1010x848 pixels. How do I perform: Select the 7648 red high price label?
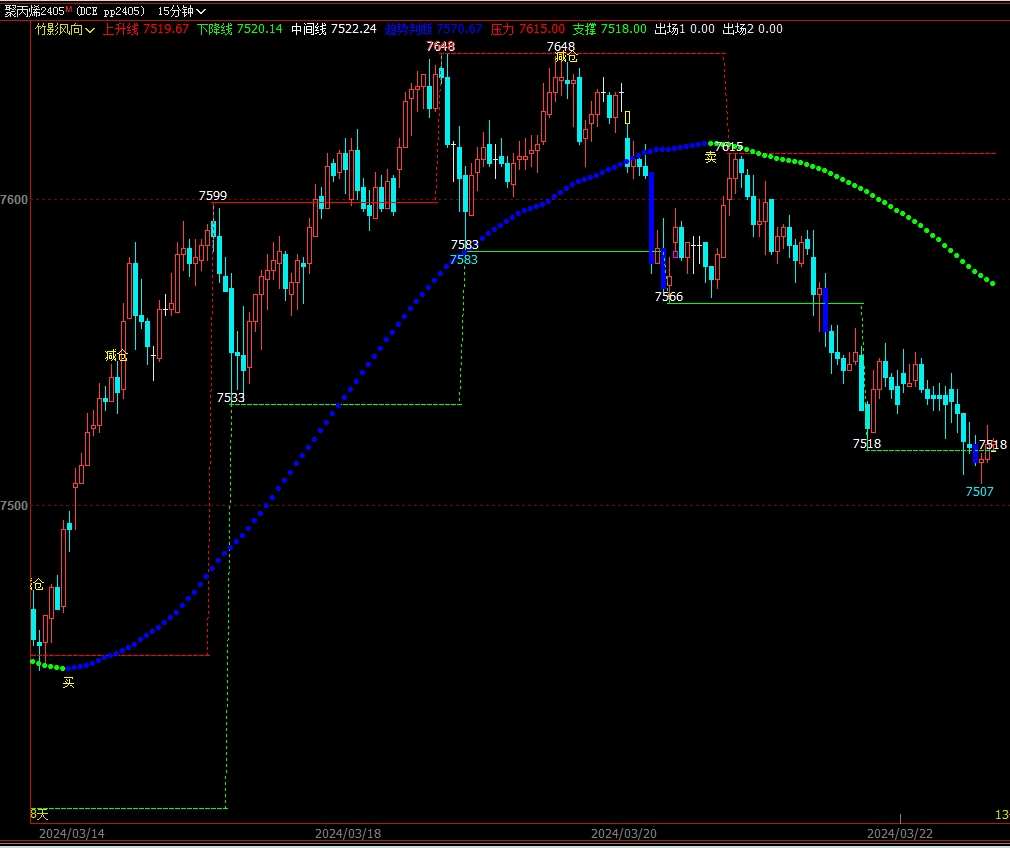440,47
